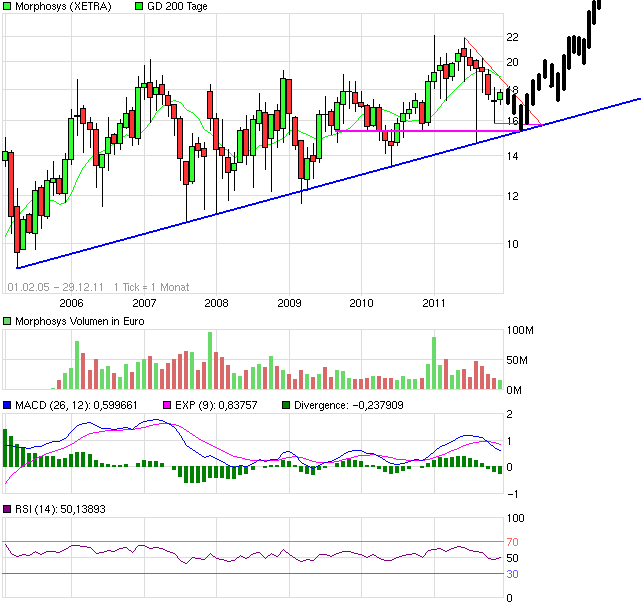
Task: Click the date range '01.02.05 - 29.12.11' text
Action: click(55, 287)
